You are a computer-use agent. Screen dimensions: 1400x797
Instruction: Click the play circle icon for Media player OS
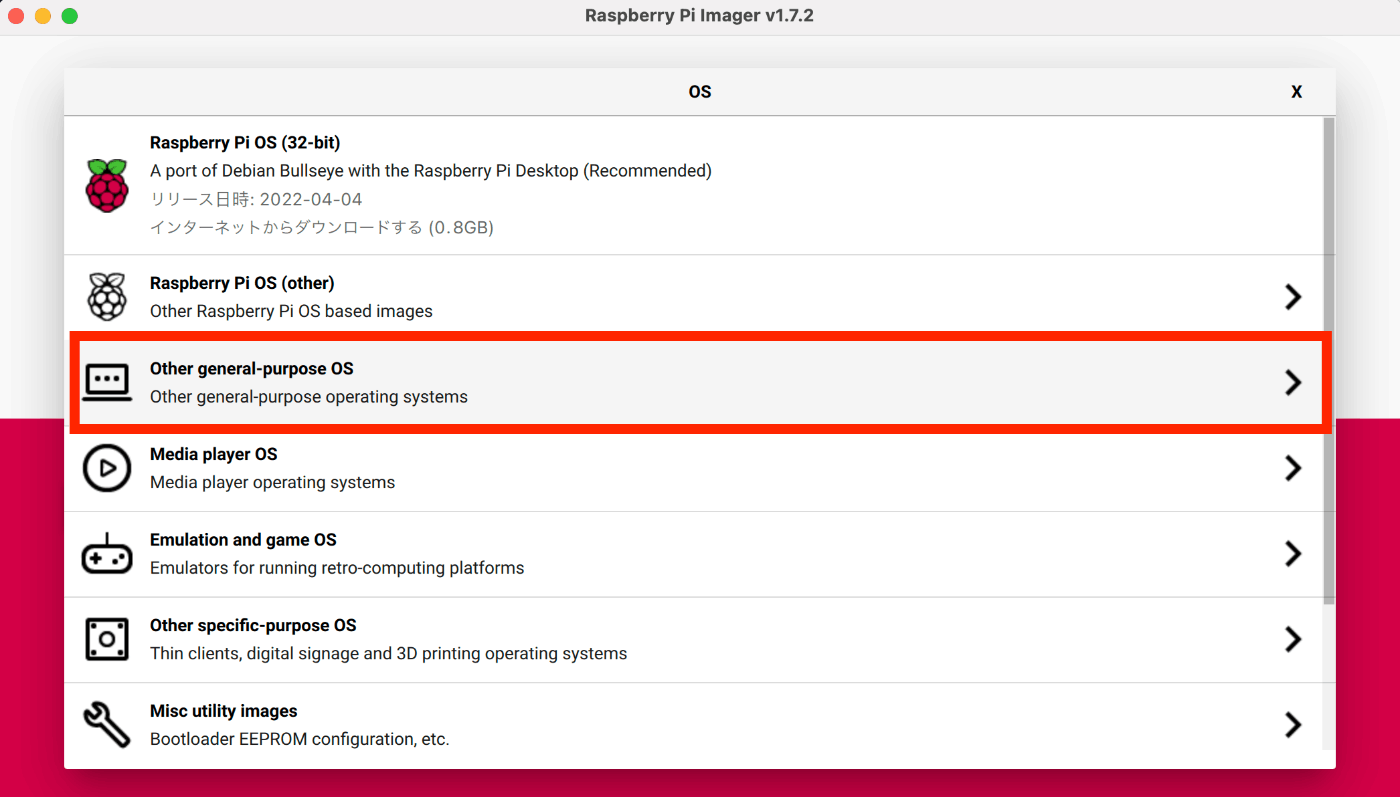tap(107, 468)
